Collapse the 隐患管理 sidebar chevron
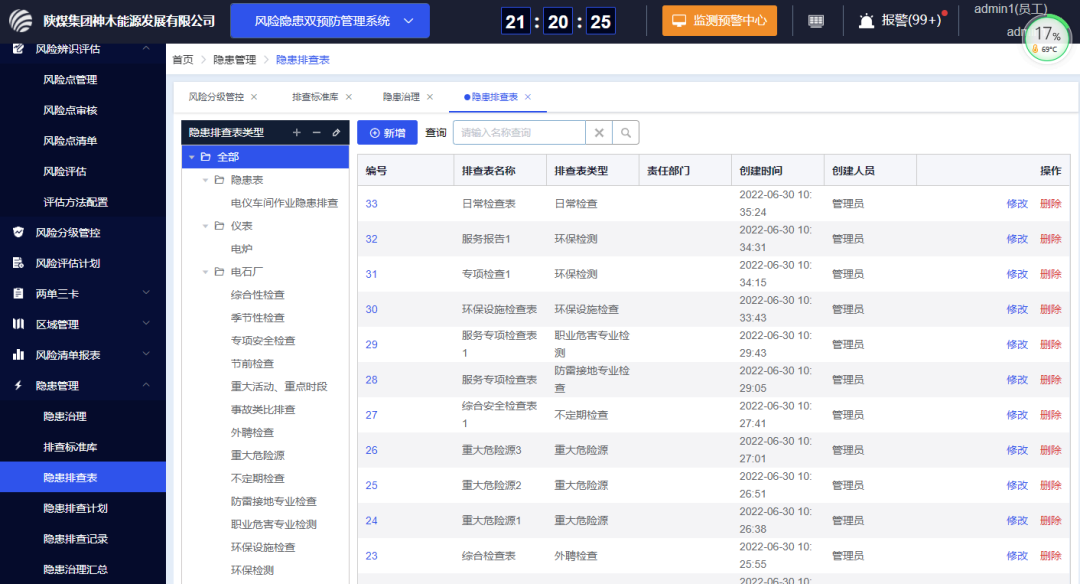Image resolution: width=1080 pixels, height=584 pixels. click(146, 385)
